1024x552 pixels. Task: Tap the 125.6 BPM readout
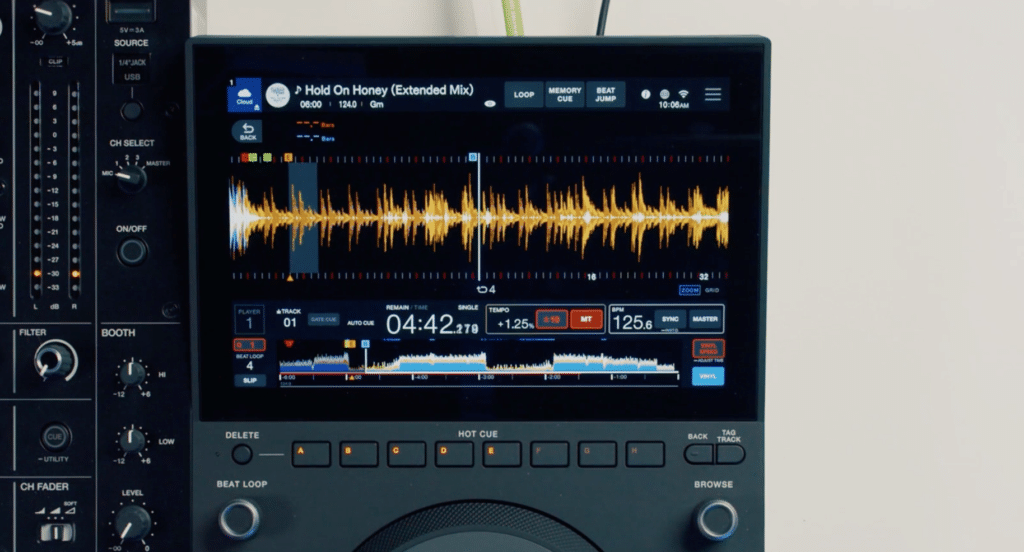click(x=632, y=323)
